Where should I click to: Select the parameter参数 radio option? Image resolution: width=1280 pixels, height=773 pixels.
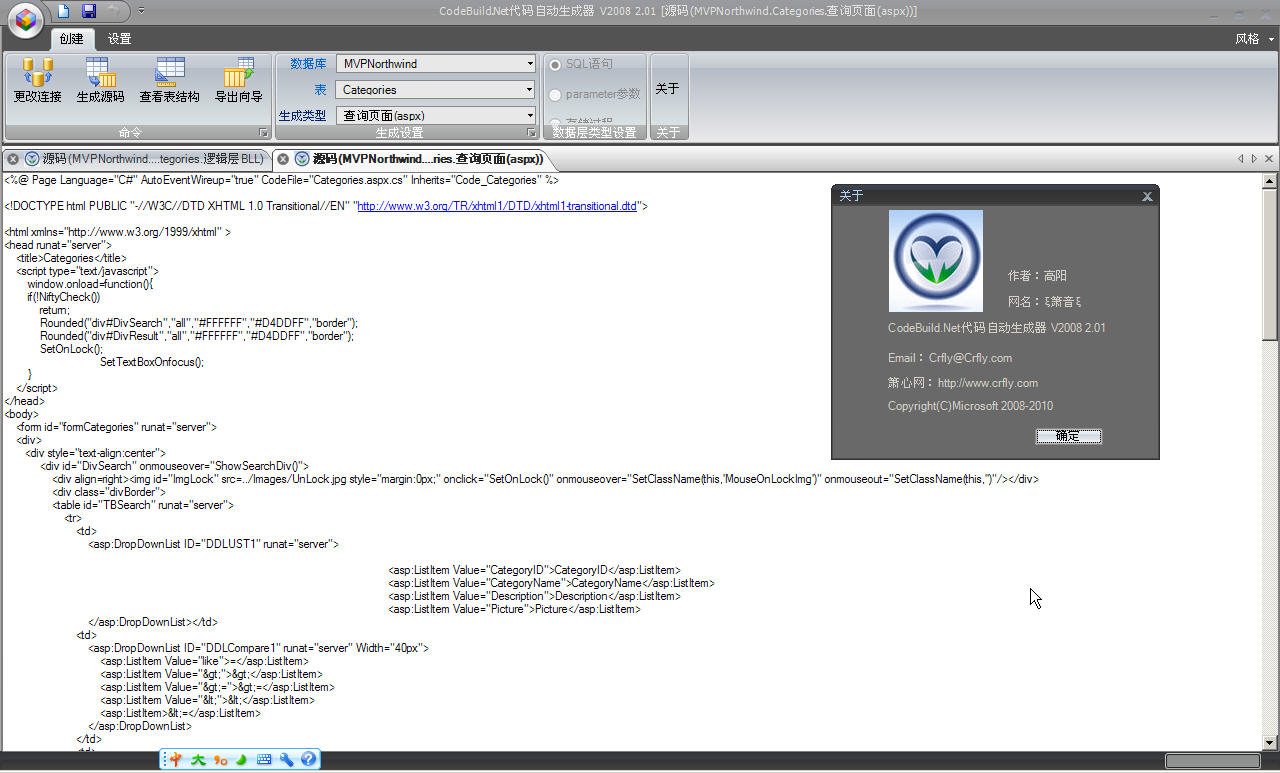(556, 94)
